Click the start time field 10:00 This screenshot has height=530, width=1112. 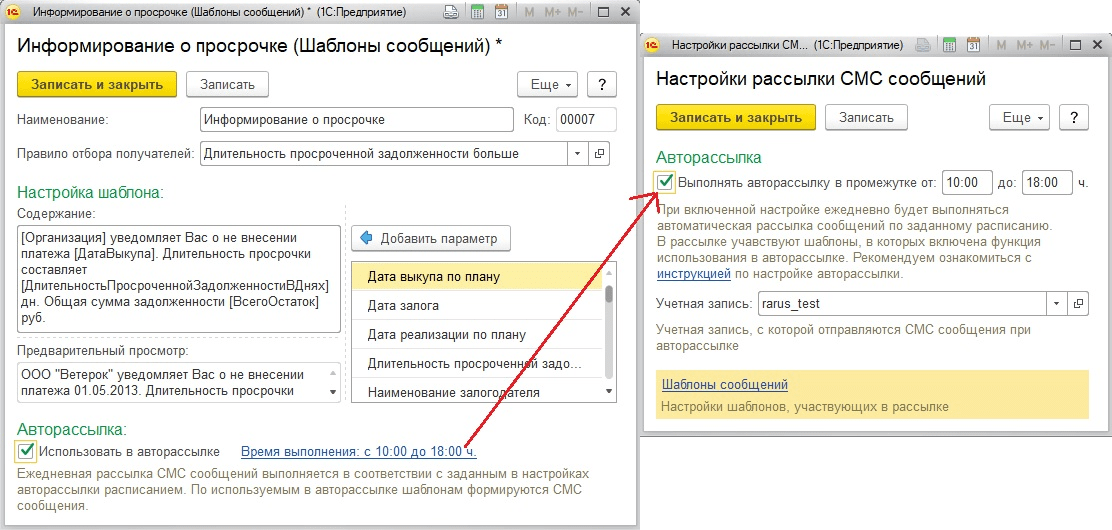click(x=967, y=182)
